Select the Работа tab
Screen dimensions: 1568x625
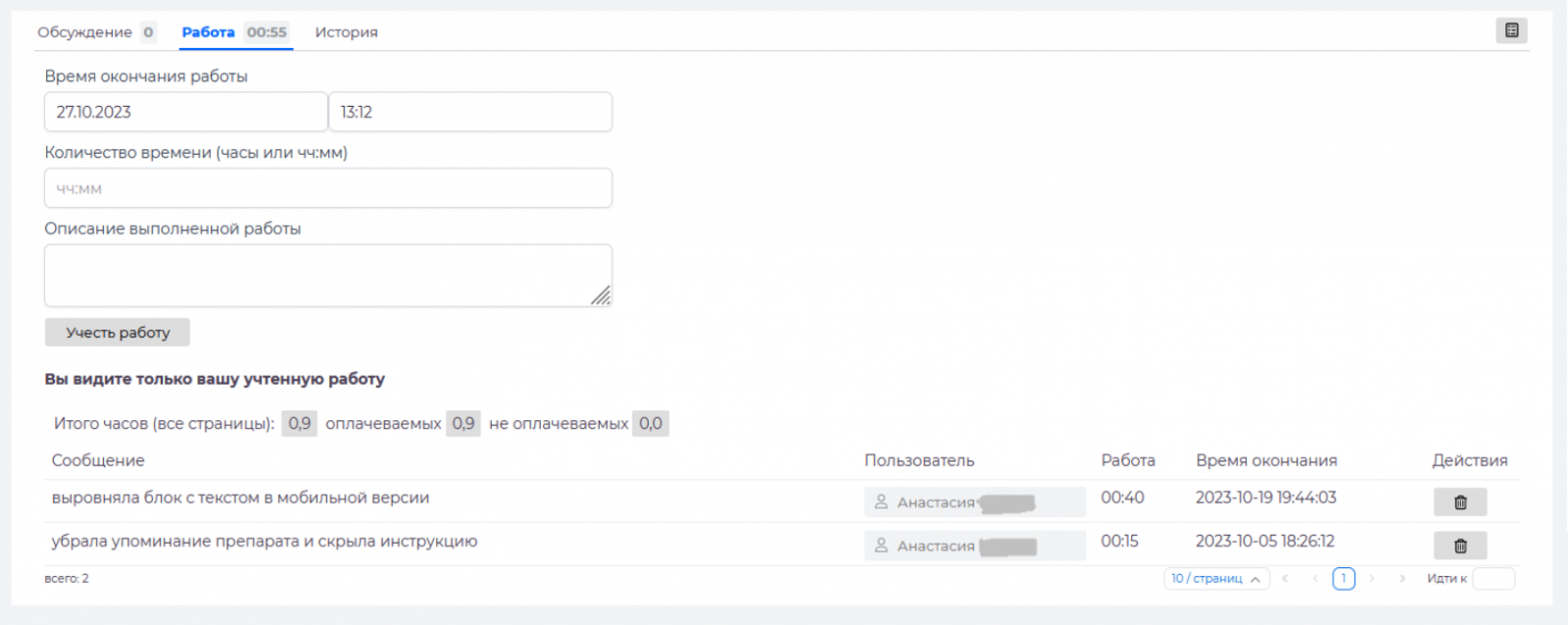pyautogui.click(x=209, y=32)
